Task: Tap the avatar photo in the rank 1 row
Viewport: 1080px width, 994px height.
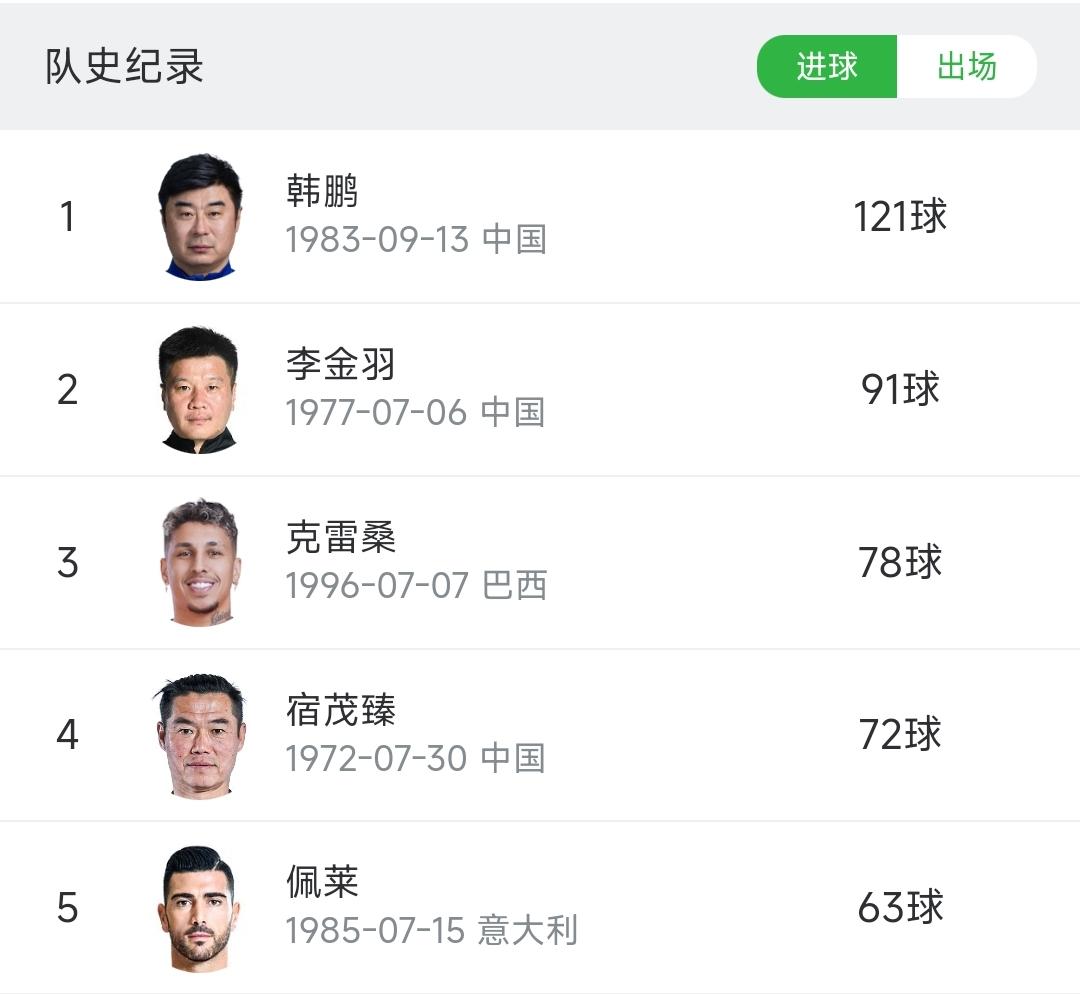Action: coord(200,216)
